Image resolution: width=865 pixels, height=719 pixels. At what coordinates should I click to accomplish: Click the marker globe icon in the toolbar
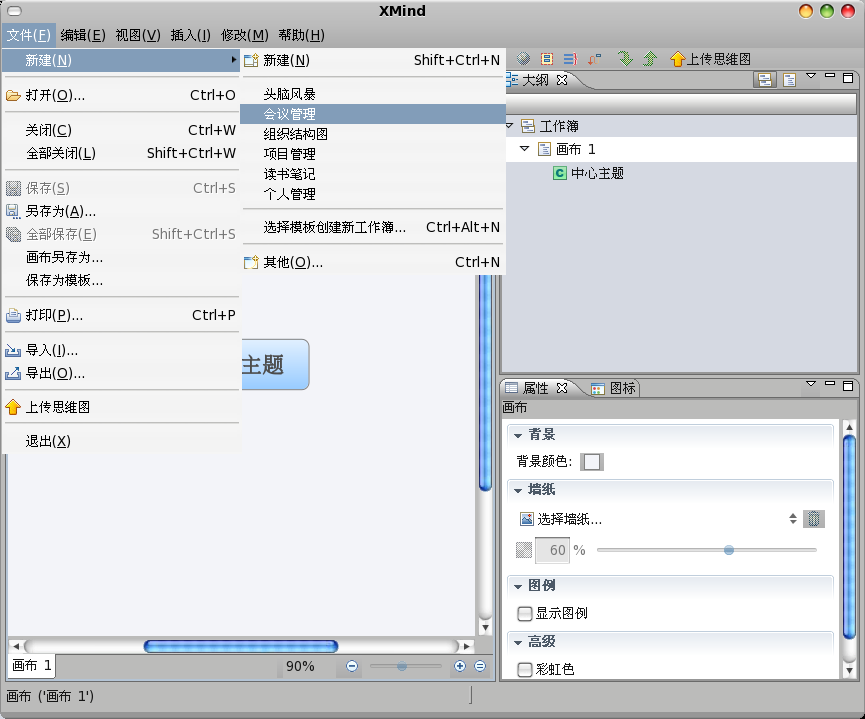[x=523, y=59]
